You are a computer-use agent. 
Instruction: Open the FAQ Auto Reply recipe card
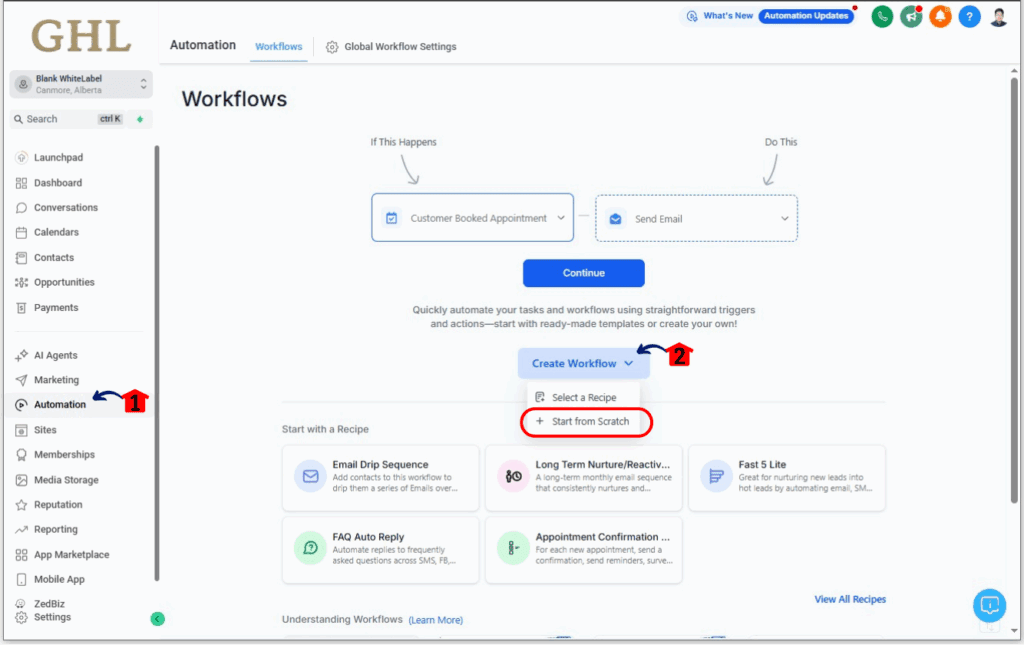381,550
